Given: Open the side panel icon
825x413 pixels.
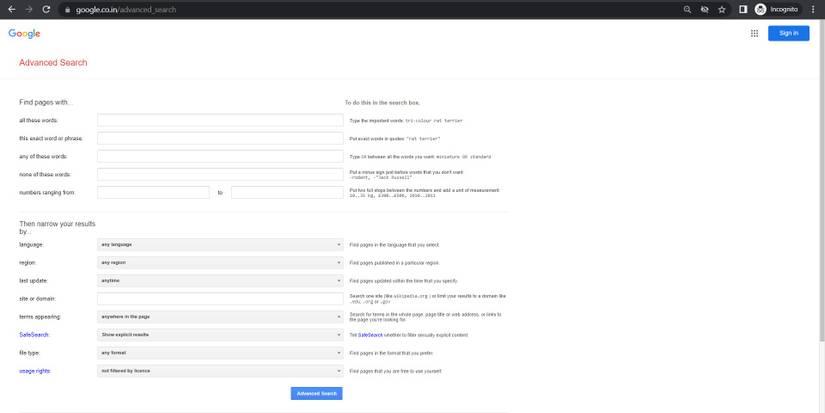Looking at the screenshot, I should pyautogui.click(x=743, y=9).
